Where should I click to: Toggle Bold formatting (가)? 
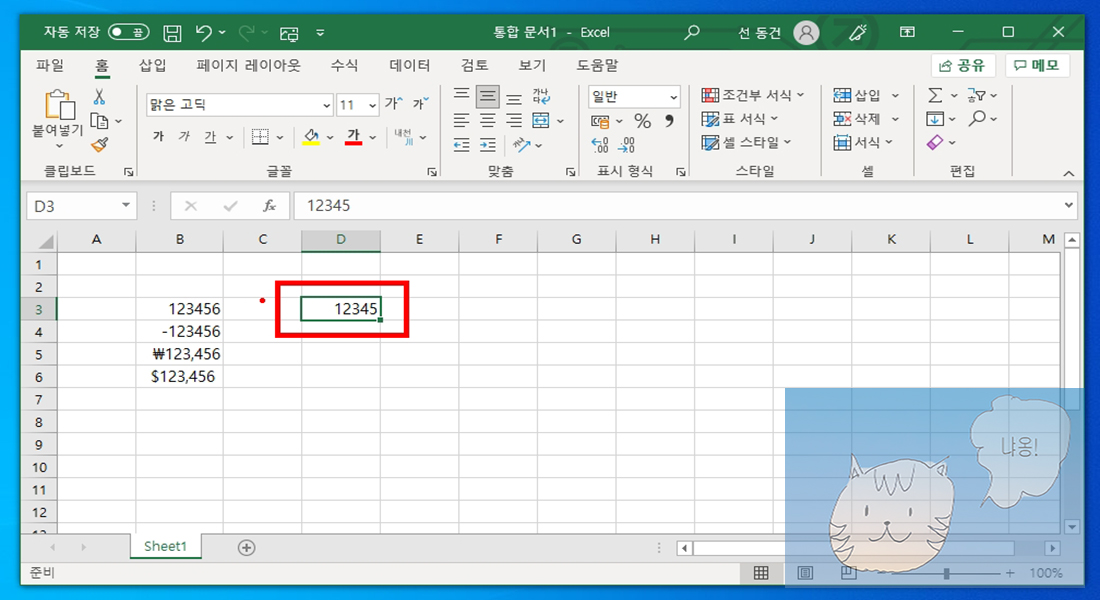[x=159, y=137]
